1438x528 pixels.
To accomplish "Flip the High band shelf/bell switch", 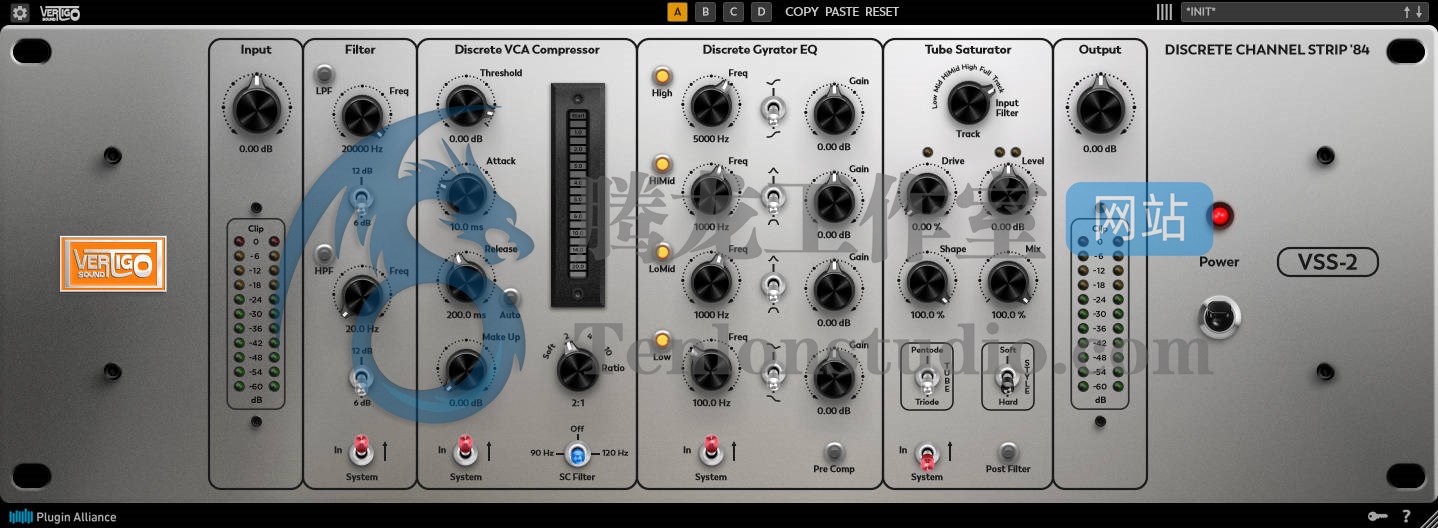I will pyautogui.click(x=772, y=107).
